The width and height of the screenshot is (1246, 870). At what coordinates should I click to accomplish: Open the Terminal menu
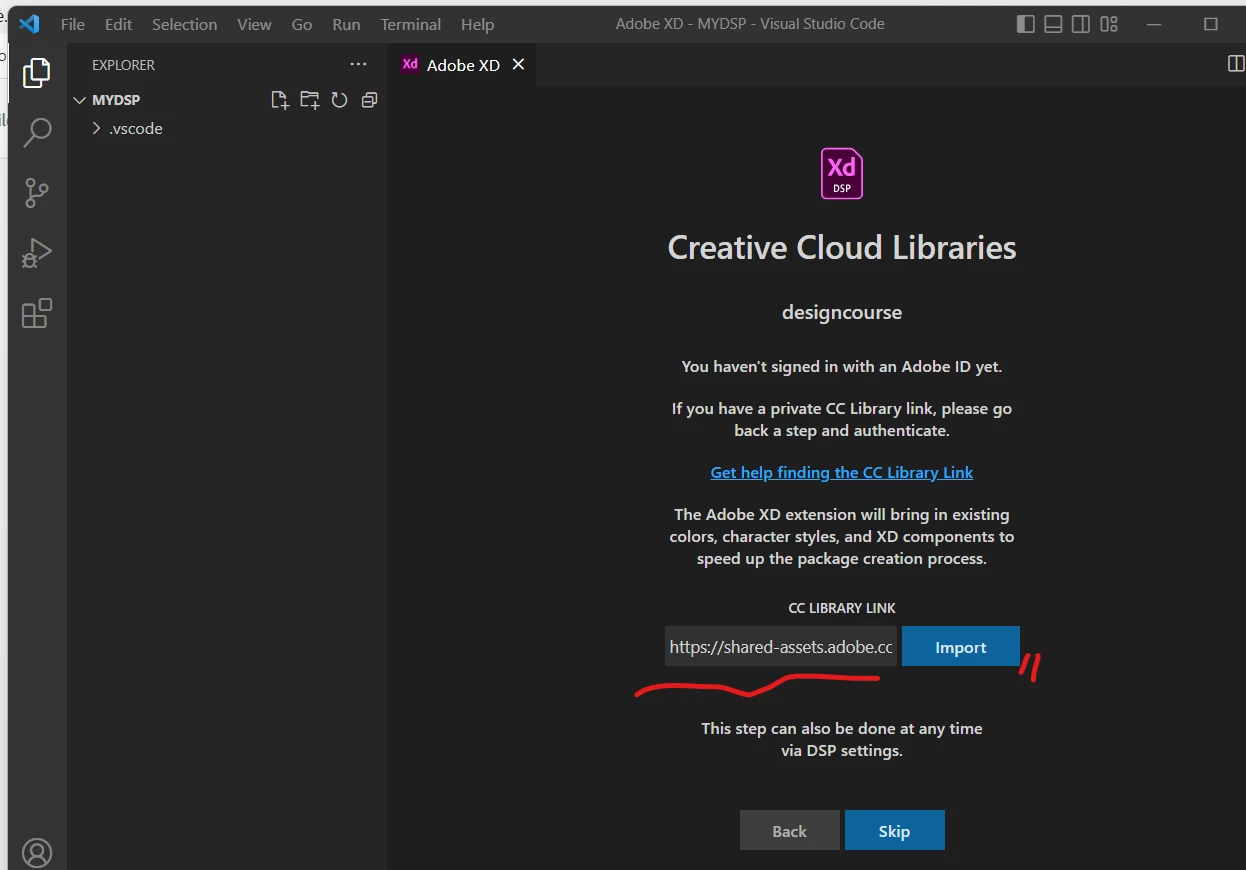point(411,24)
